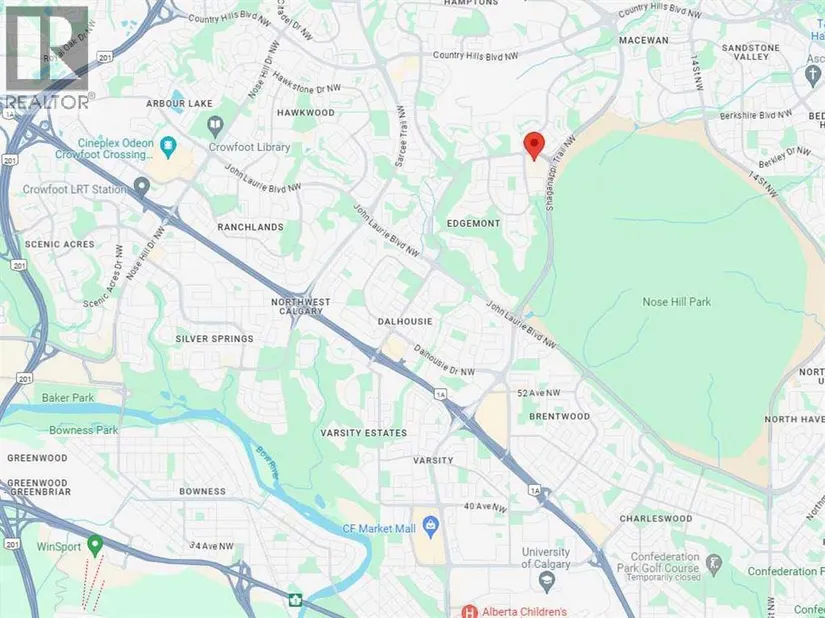Select Confederation Park Golf Course icon

pyautogui.click(x=713, y=564)
